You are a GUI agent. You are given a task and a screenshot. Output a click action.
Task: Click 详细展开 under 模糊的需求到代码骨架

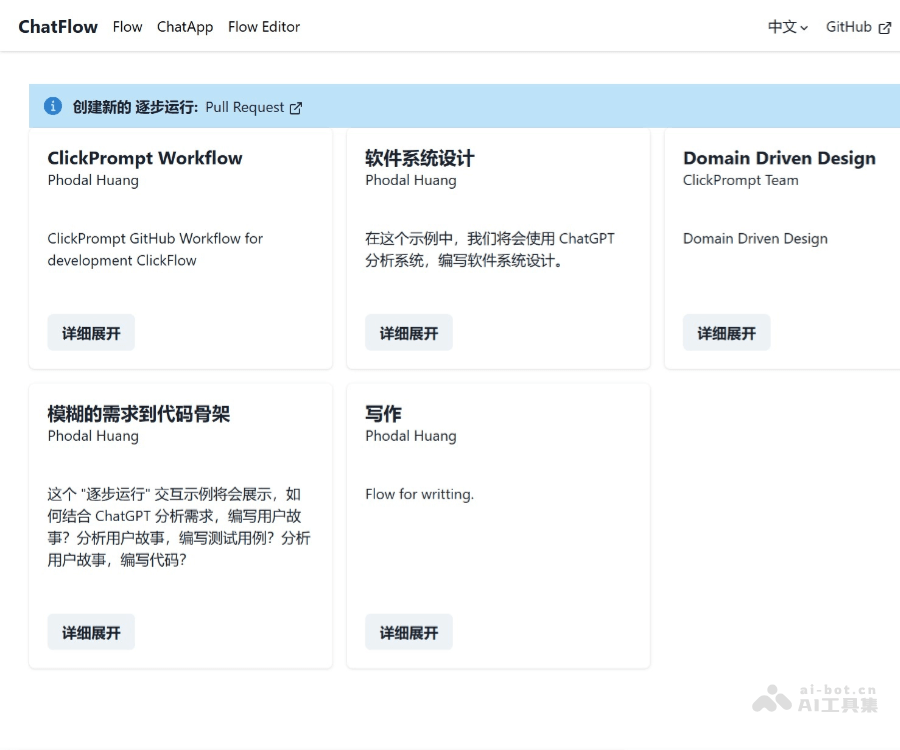click(91, 633)
